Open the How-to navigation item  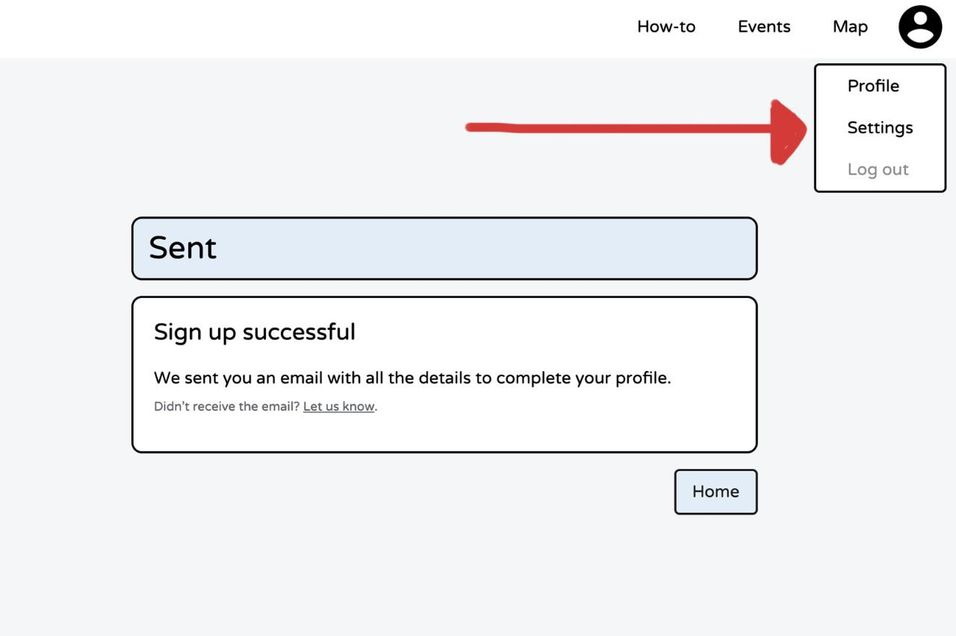666,27
